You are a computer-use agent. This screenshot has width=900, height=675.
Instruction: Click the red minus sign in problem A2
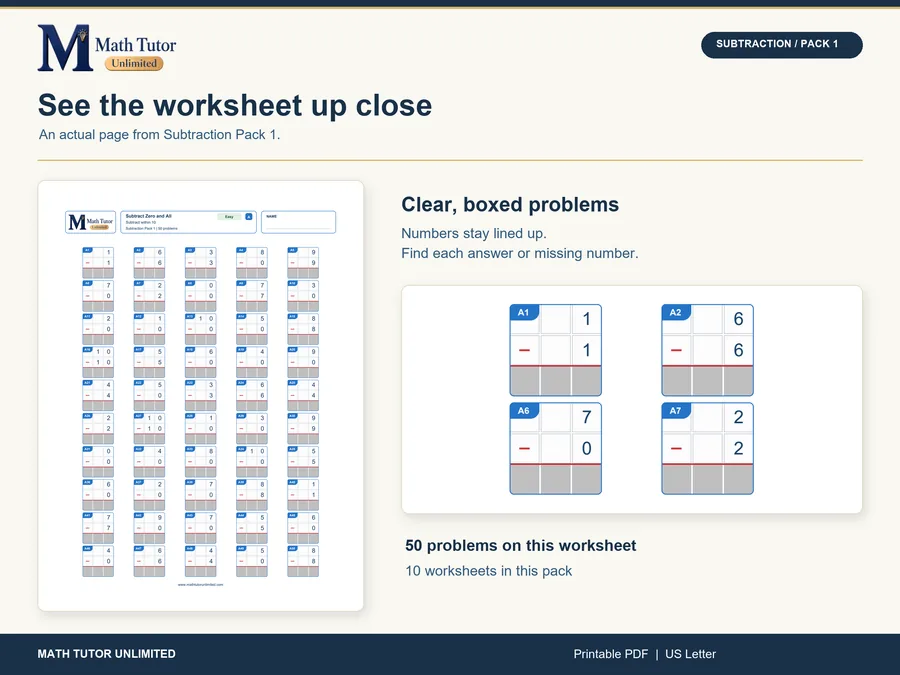676,350
